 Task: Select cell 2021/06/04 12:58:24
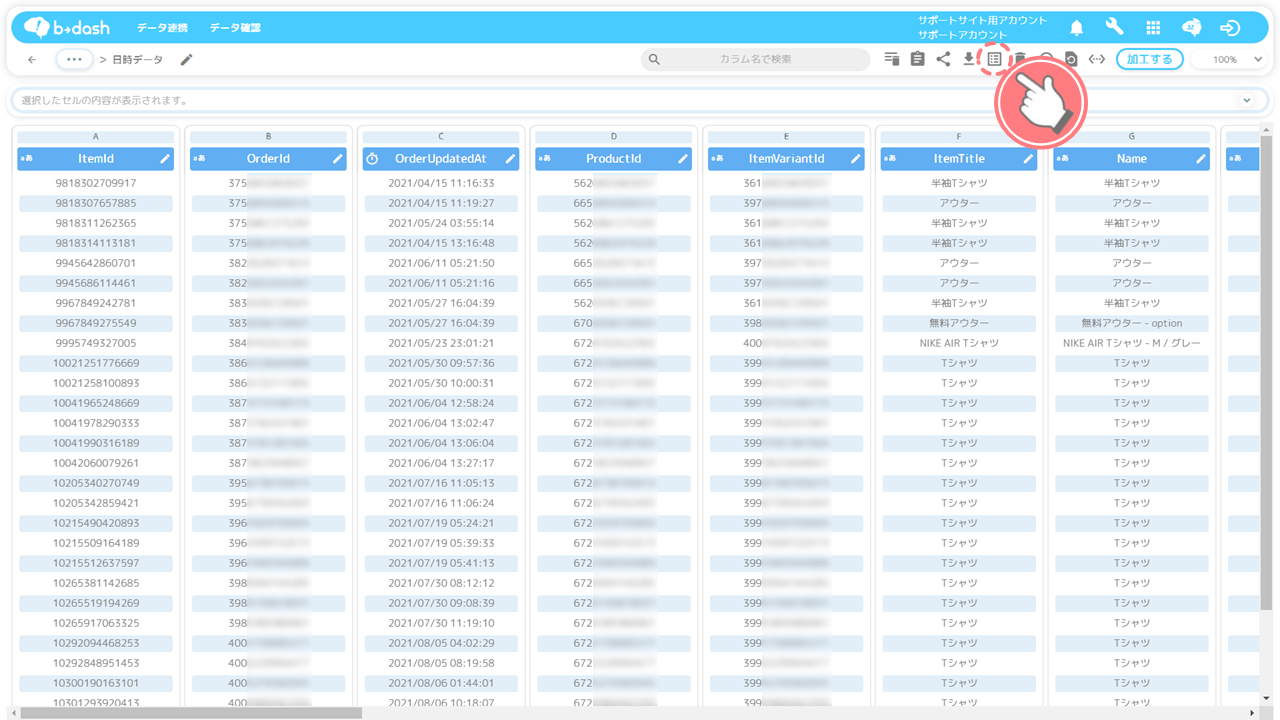pyautogui.click(x=440, y=404)
